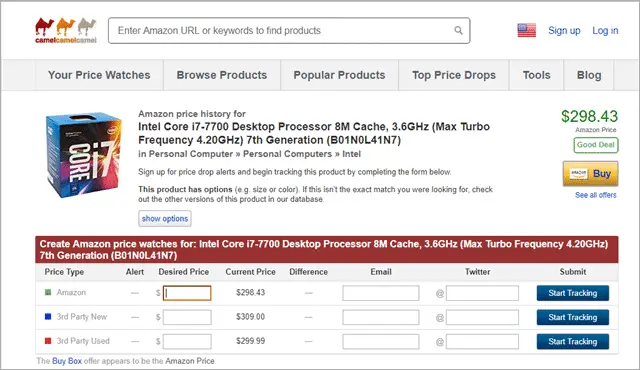
Task: Open the Sign up link
Action: [x=564, y=31]
